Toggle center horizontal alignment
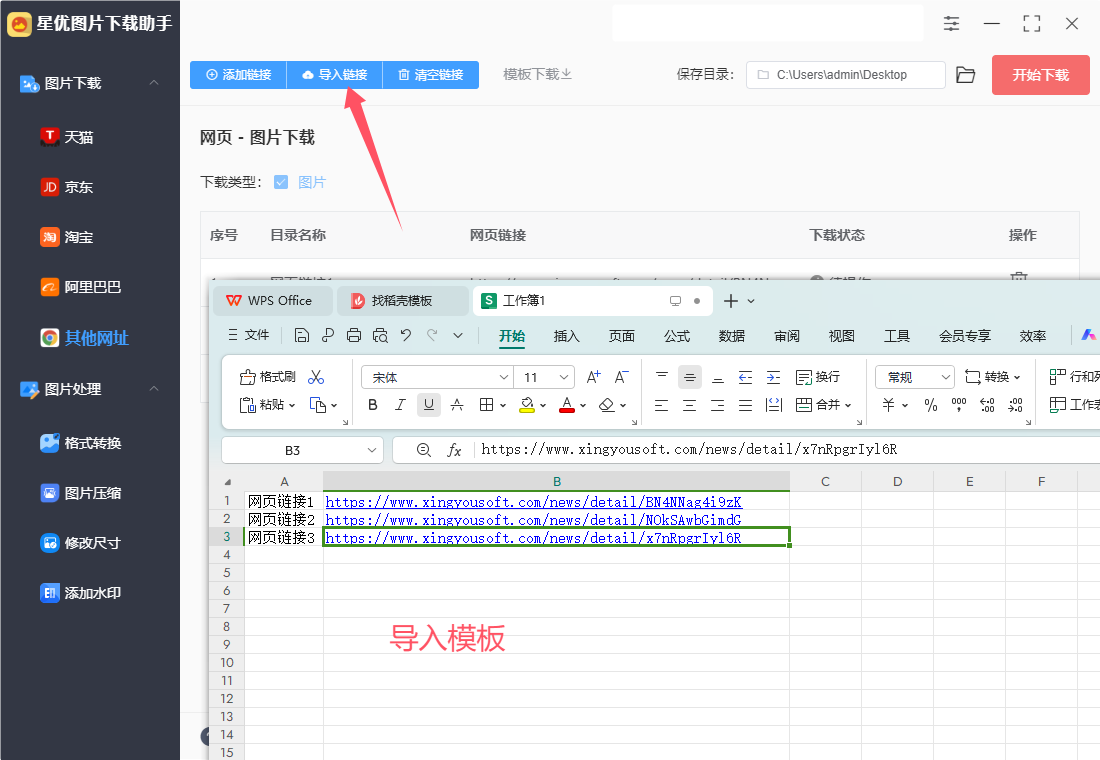The image size is (1100, 760). pos(690,405)
